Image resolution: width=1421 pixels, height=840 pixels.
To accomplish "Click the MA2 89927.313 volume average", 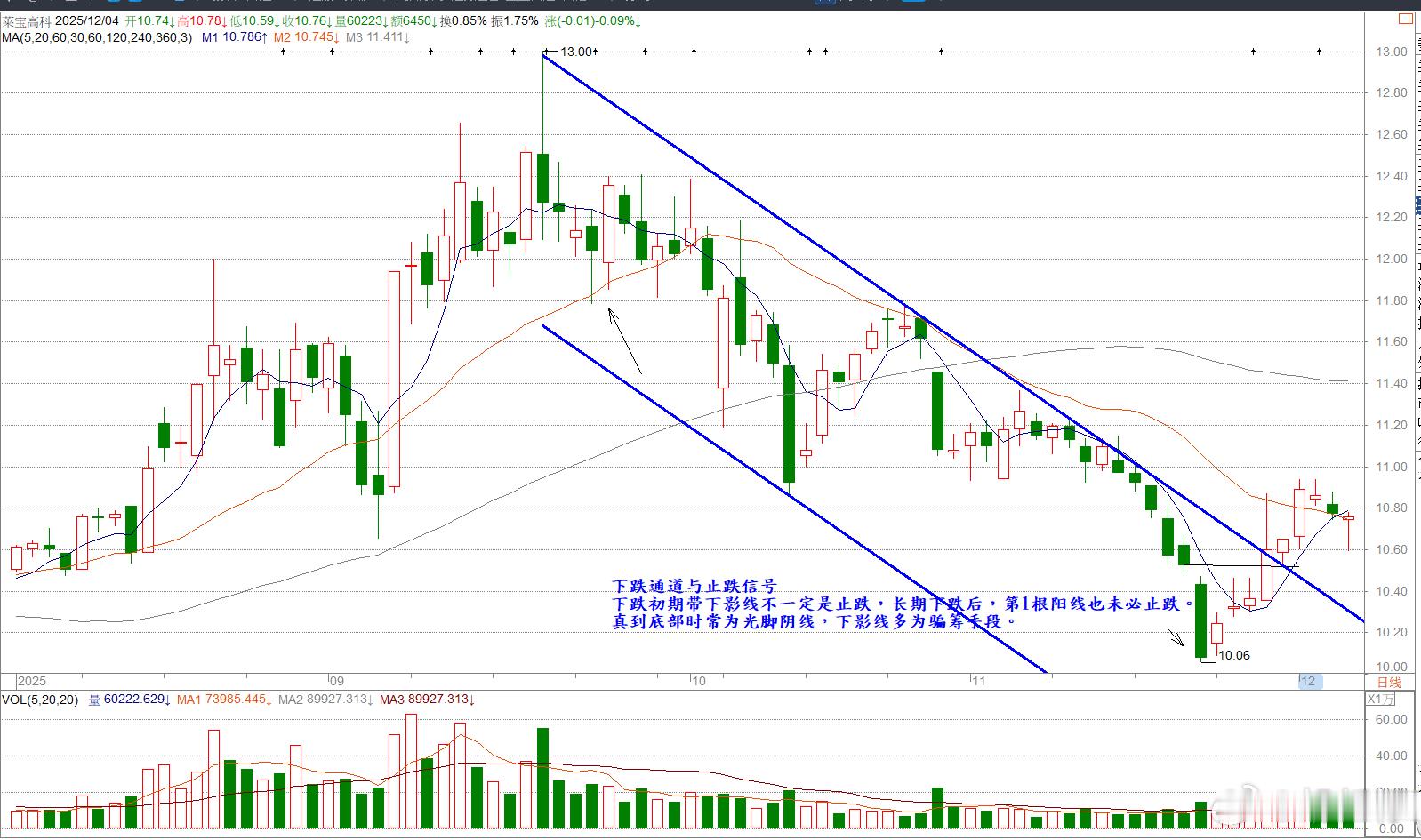I will (325, 700).
